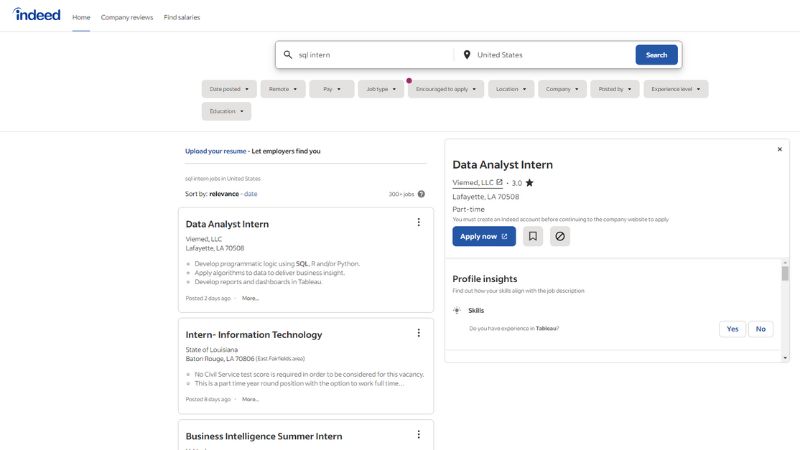Open Intern- Information Technology job title
800x450 pixels.
(x=254, y=335)
